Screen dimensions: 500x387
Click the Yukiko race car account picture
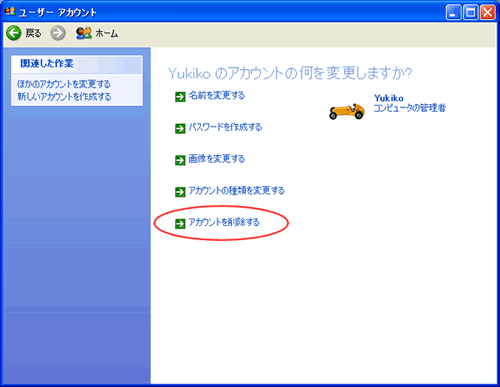[x=347, y=111]
